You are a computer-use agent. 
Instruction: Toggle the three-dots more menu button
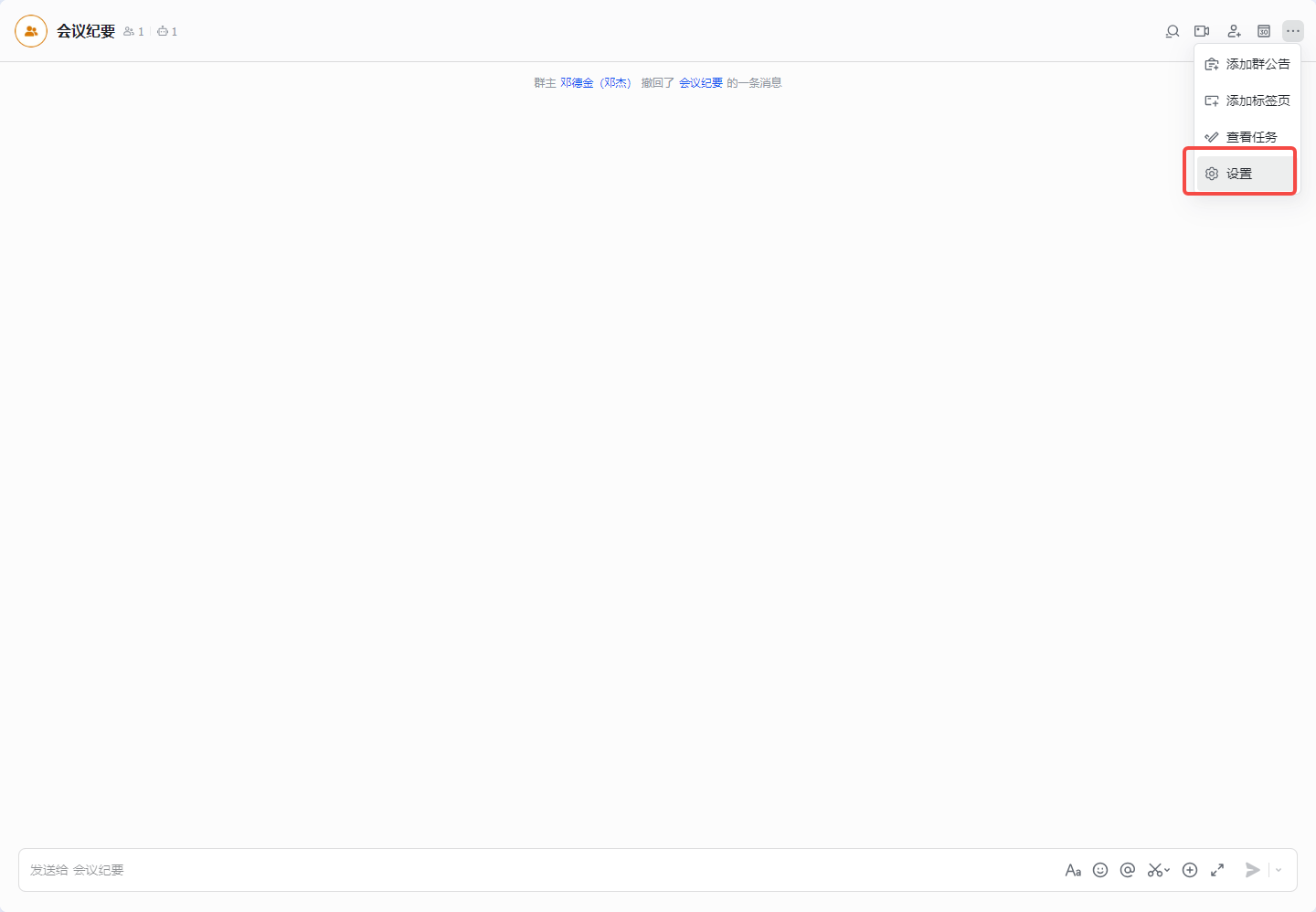click(1293, 31)
